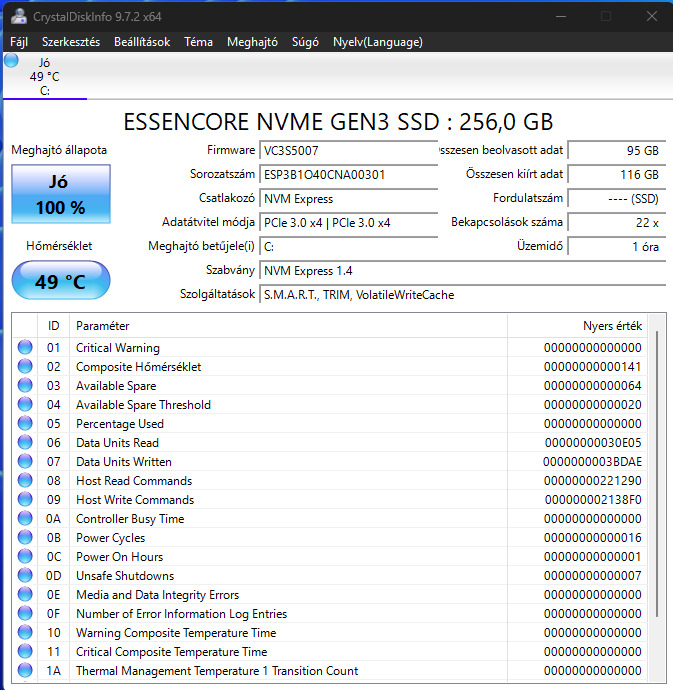
Task: Click the Nyers érték column header
Action: point(577,326)
